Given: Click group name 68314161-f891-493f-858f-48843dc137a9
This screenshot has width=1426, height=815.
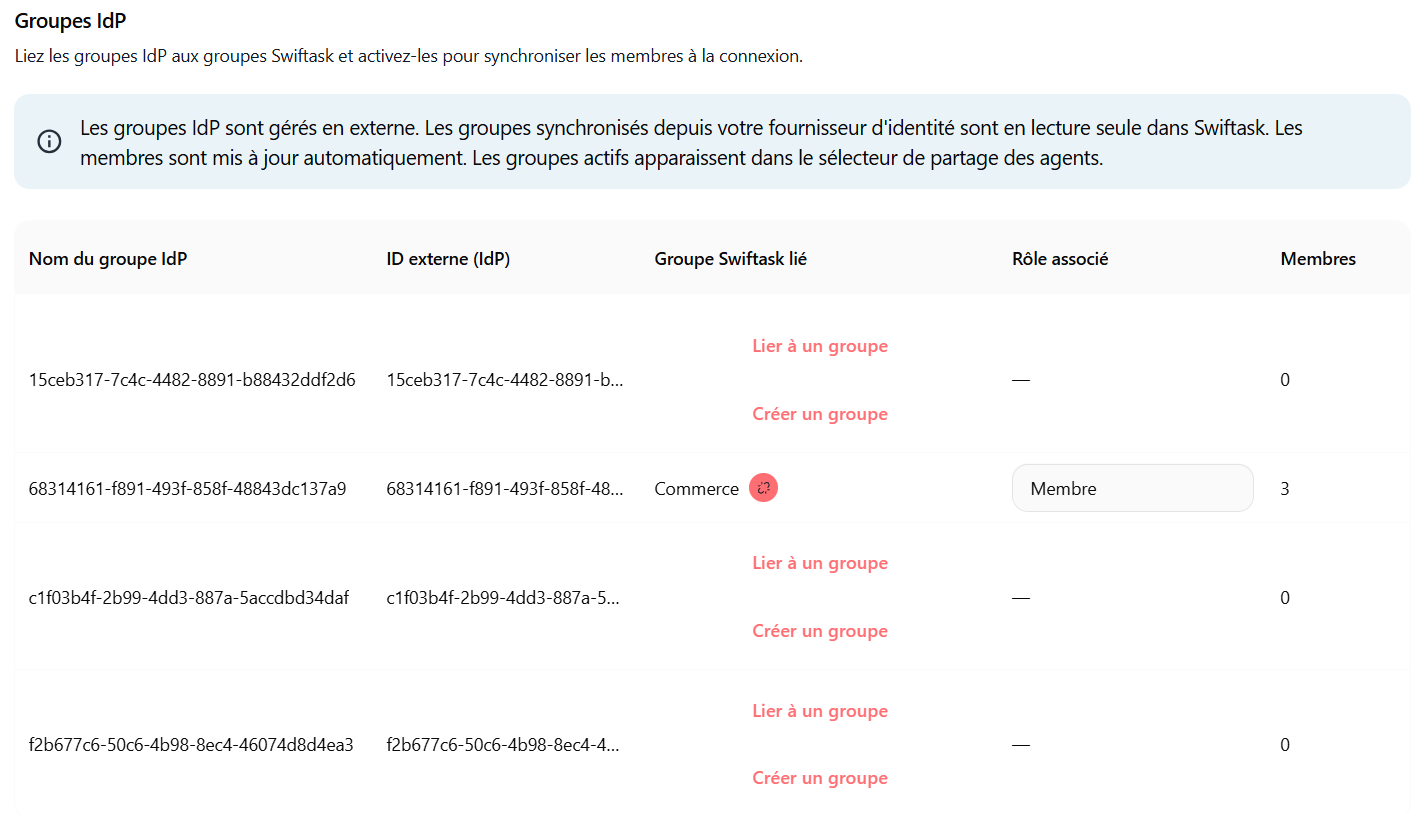Looking at the screenshot, I should [188, 489].
